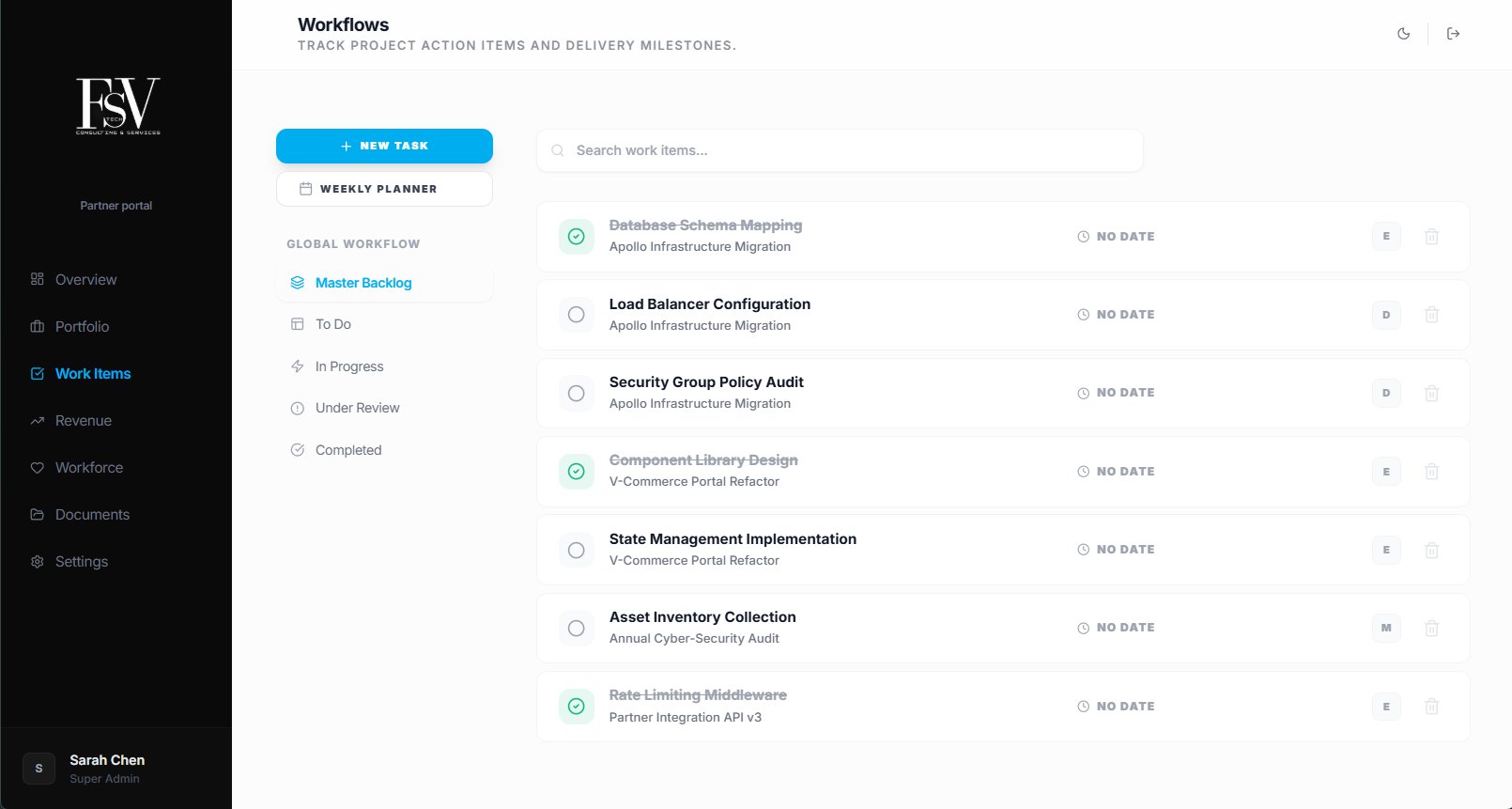Click Partner Integration API v3 project label
Image resolution: width=1512 pixels, height=809 pixels.
click(x=686, y=717)
